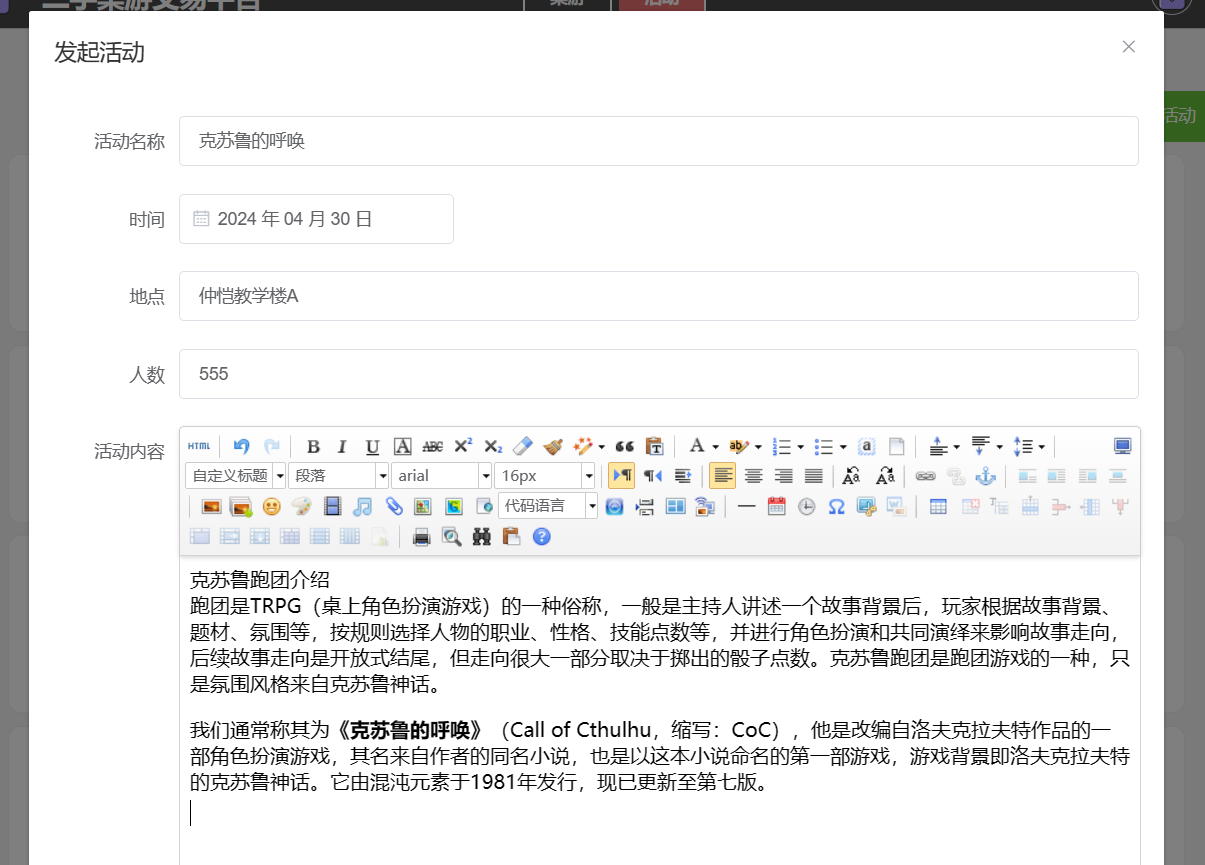This screenshot has height=865, width=1205.
Task: Toggle underline formatting
Action: click(x=372, y=446)
